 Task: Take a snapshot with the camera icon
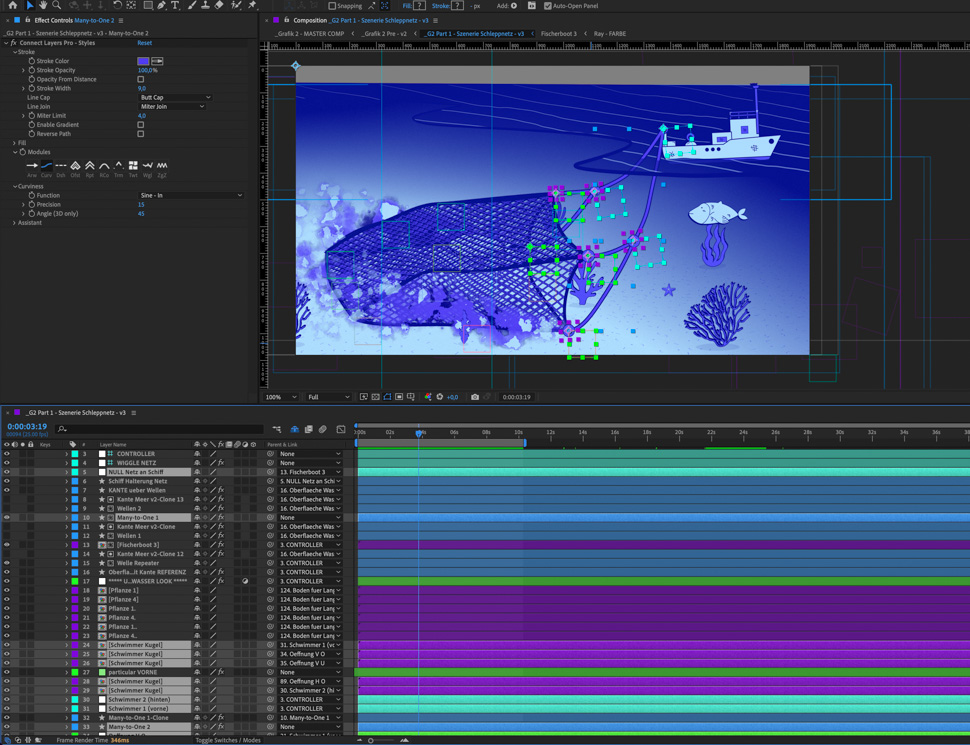coord(475,397)
